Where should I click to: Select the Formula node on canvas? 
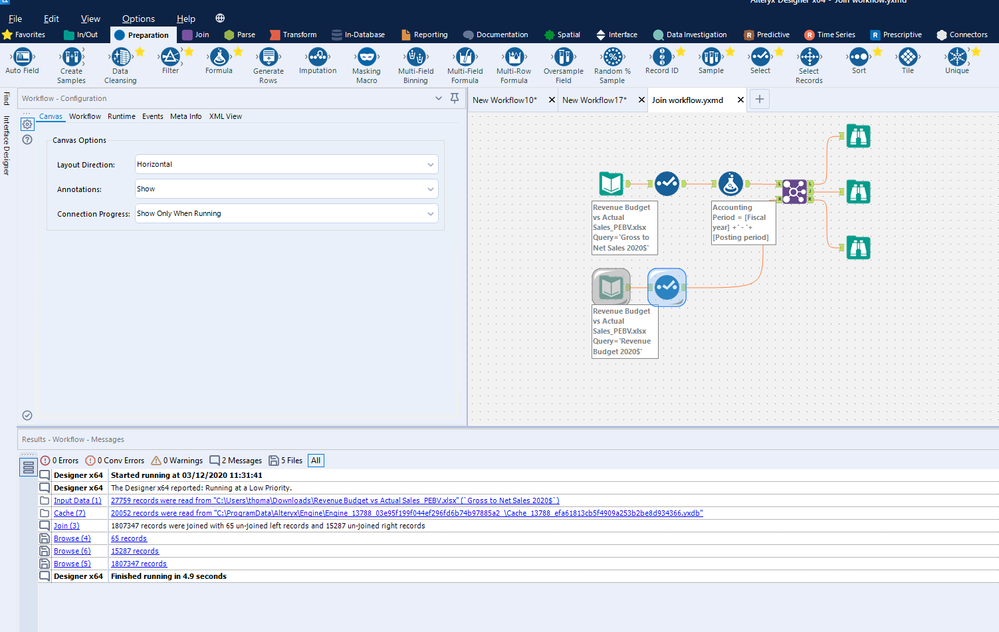coord(731,183)
